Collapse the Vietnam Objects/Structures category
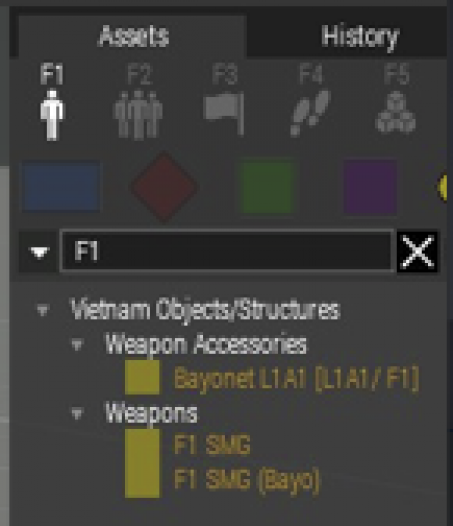This screenshot has height=526, width=453. point(43,310)
